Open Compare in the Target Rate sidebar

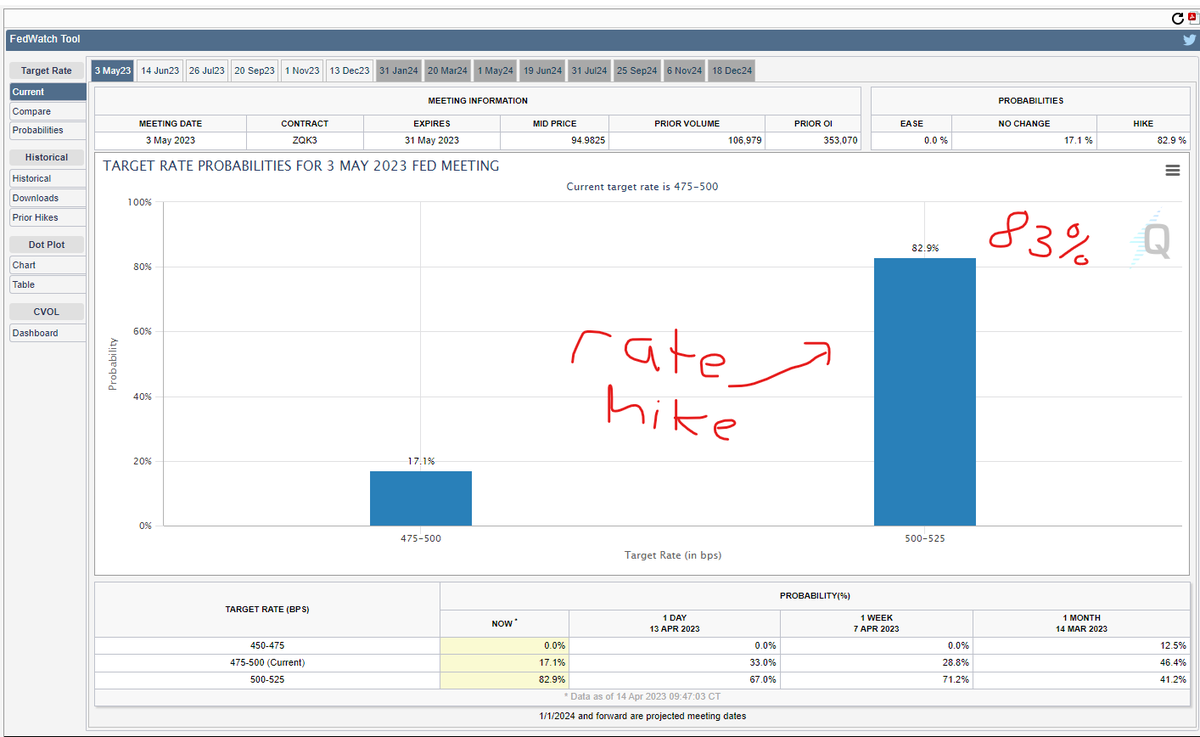(x=47, y=111)
